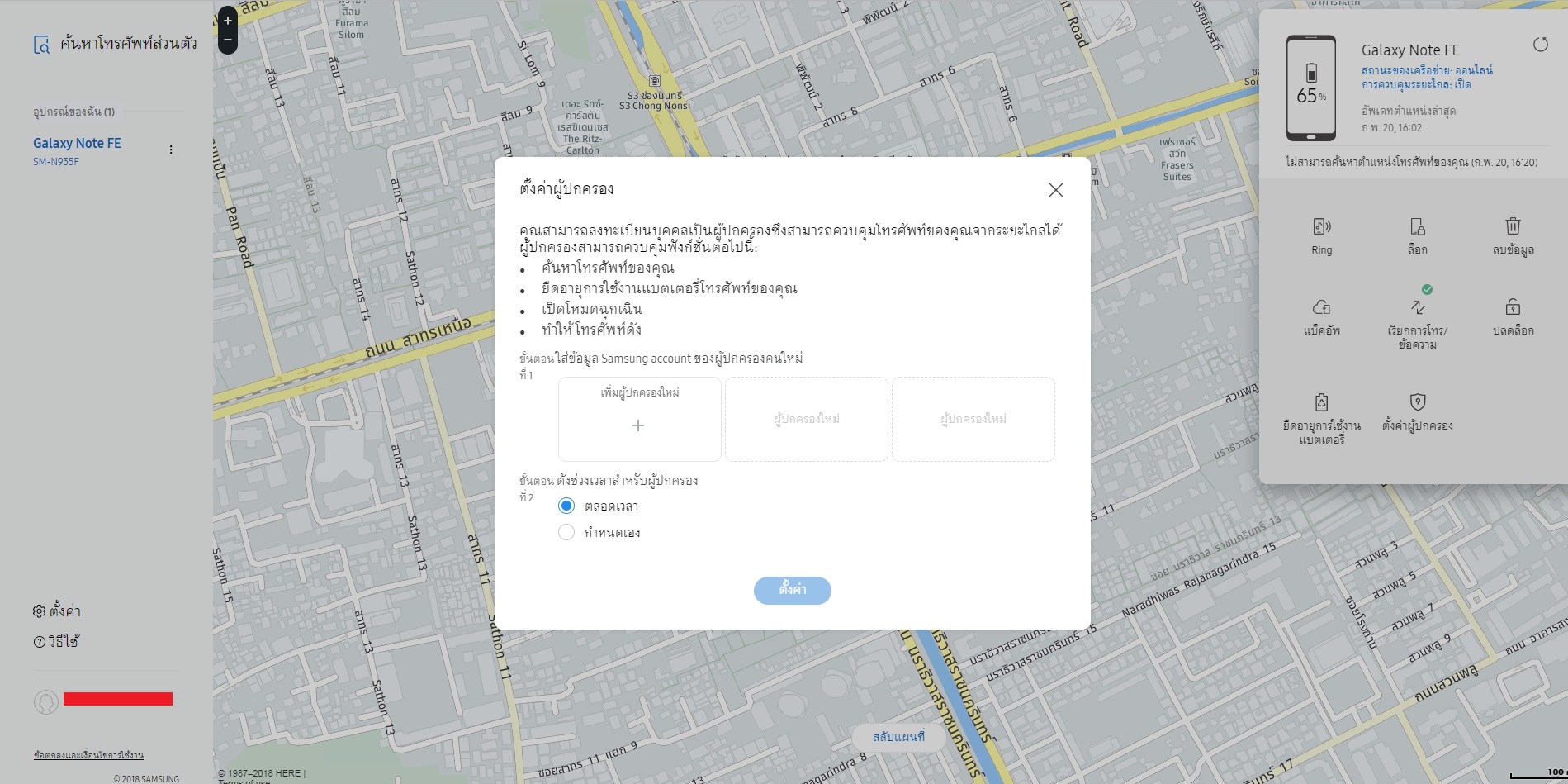Select the กำหนดเอง radio button
This screenshot has height=784, width=1568.
pos(566,532)
